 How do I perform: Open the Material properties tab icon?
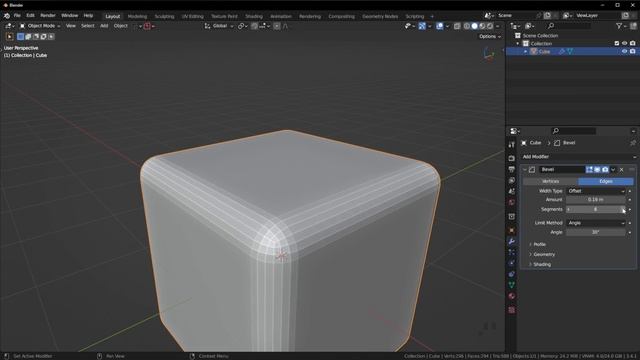511,296
